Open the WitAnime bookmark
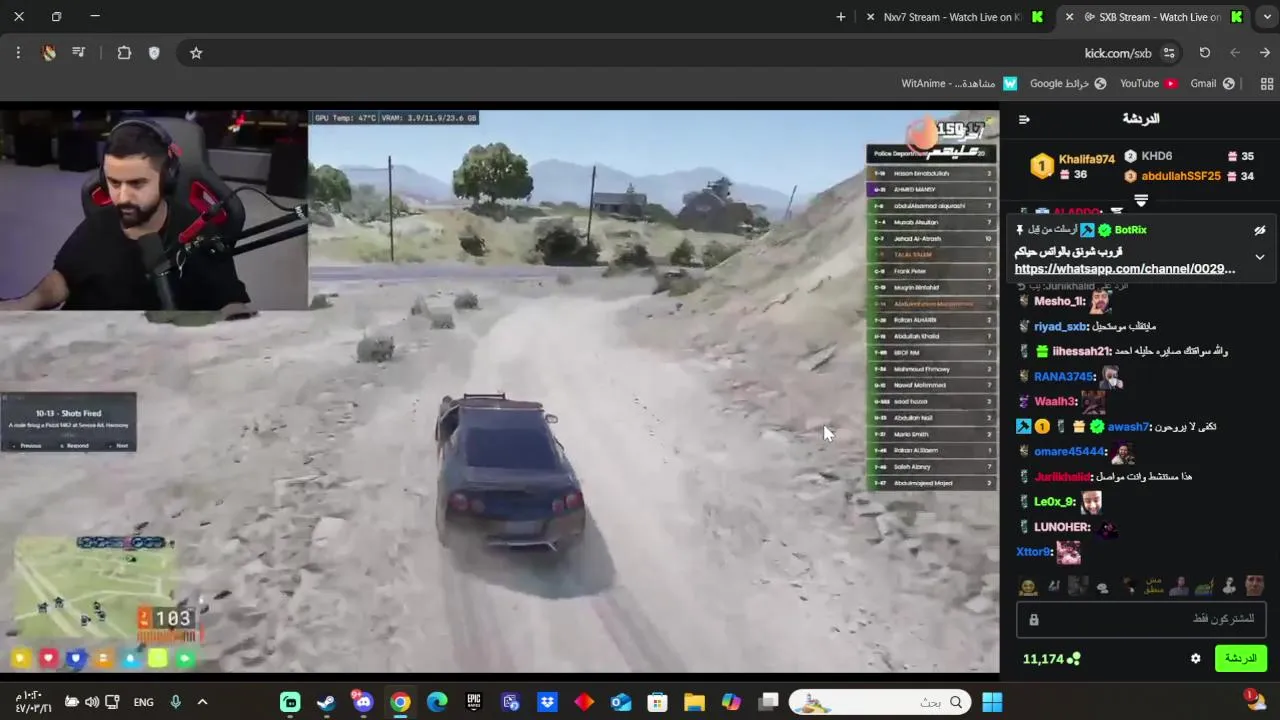Viewport: 1280px width, 720px height. (x=959, y=84)
